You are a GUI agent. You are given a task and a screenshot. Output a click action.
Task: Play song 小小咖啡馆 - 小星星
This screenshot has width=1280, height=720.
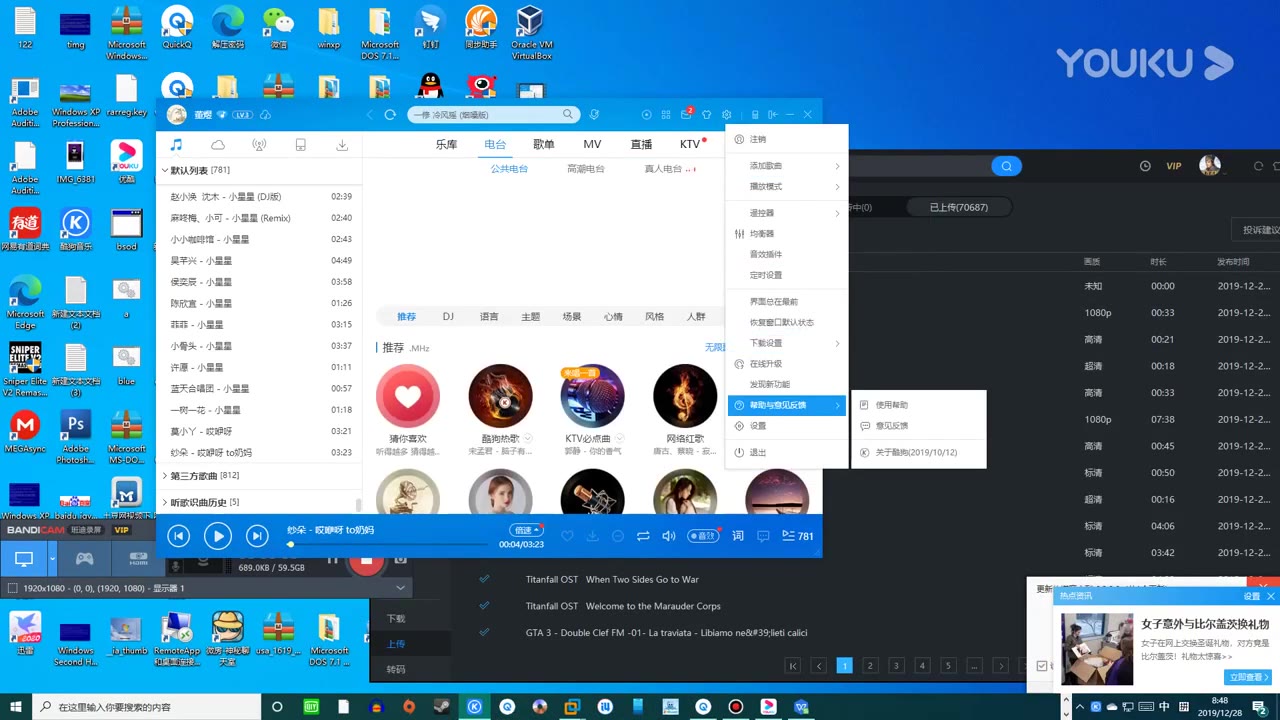(260, 239)
